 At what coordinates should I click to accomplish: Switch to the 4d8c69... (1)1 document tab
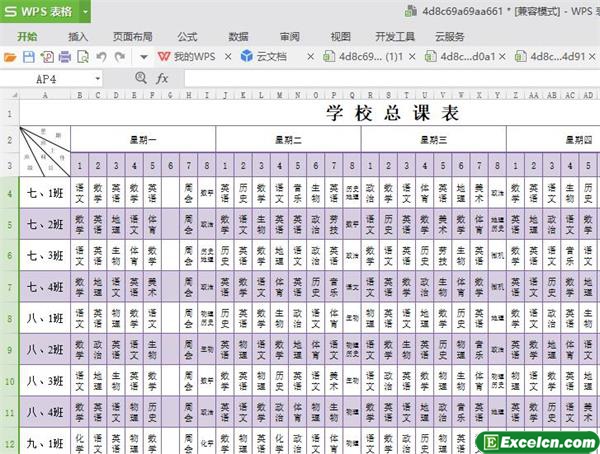coord(363,57)
